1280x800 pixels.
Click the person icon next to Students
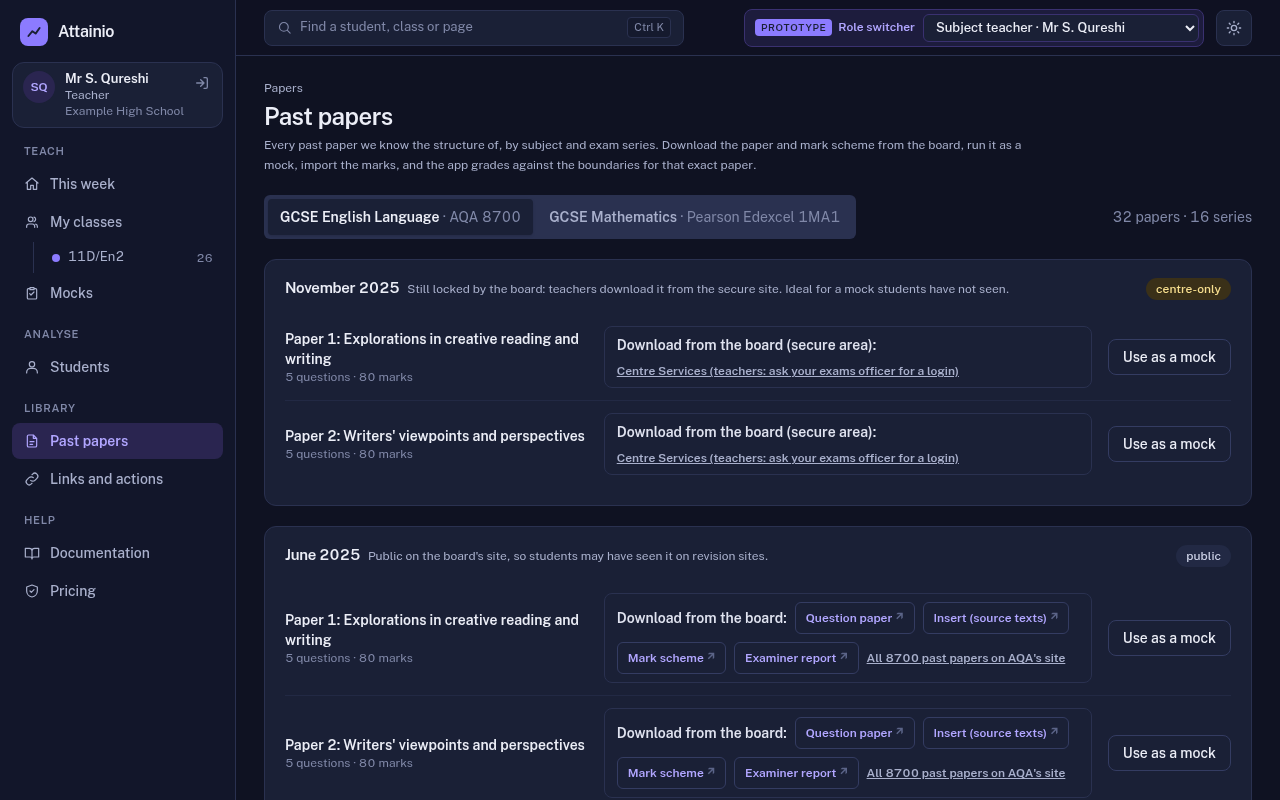pos(32,367)
